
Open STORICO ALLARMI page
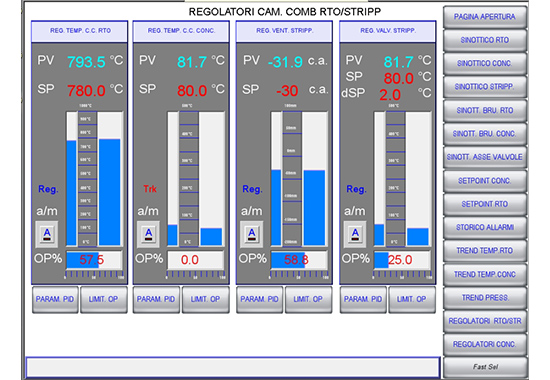coord(485,227)
